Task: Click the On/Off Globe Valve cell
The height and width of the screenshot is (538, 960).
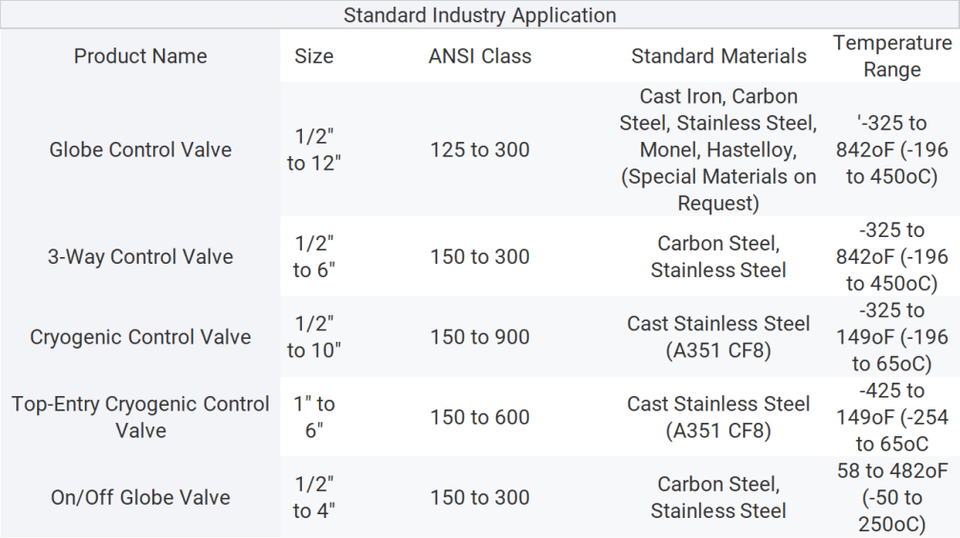Action: [x=140, y=497]
